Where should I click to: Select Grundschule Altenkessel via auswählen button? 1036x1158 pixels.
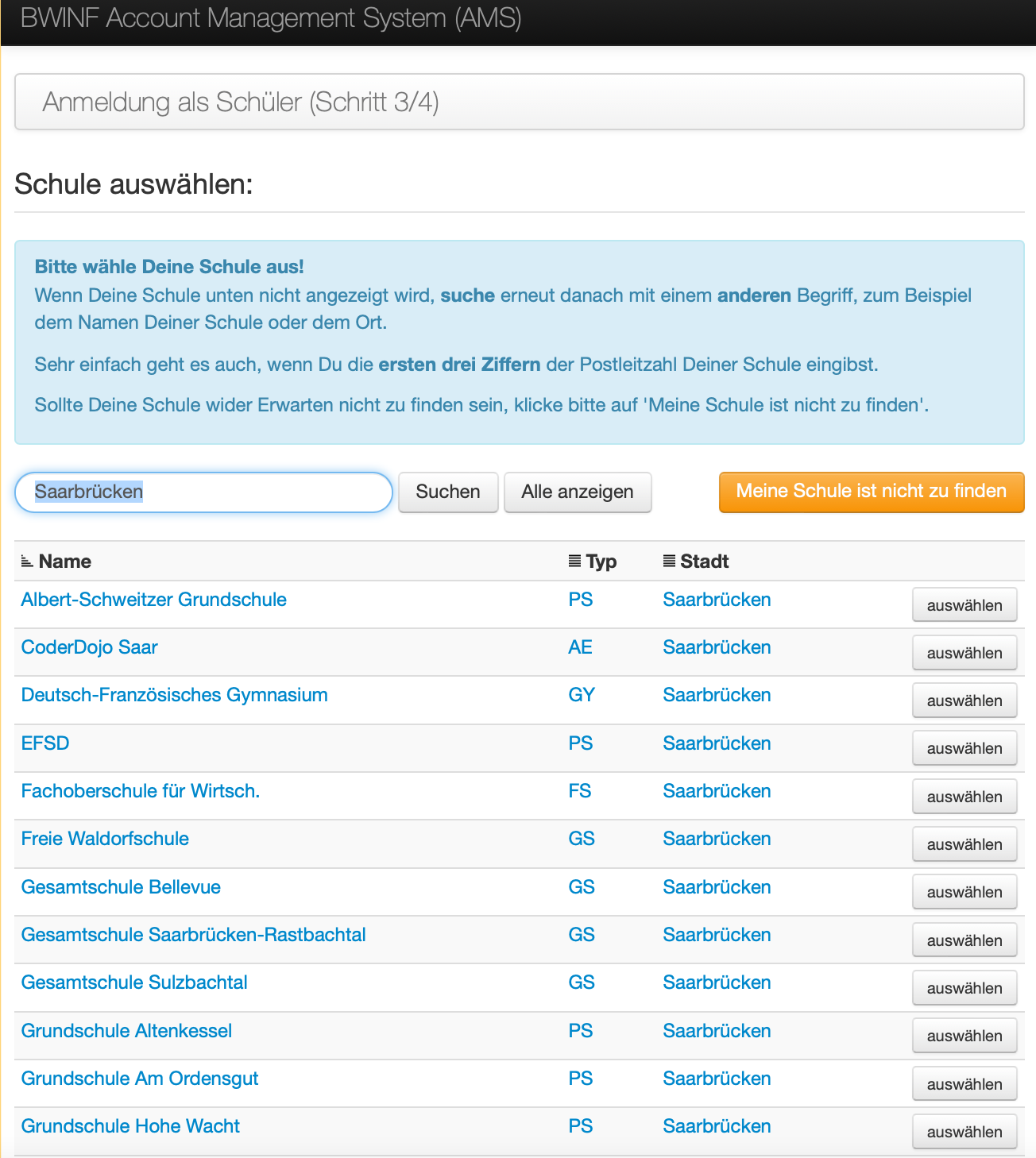(x=964, y=1036)
